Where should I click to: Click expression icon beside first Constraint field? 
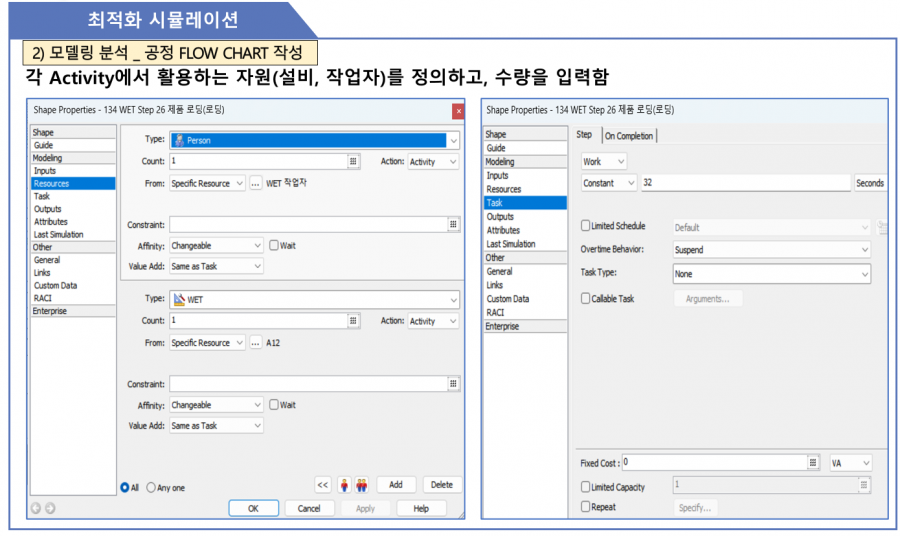coord(453,224)
